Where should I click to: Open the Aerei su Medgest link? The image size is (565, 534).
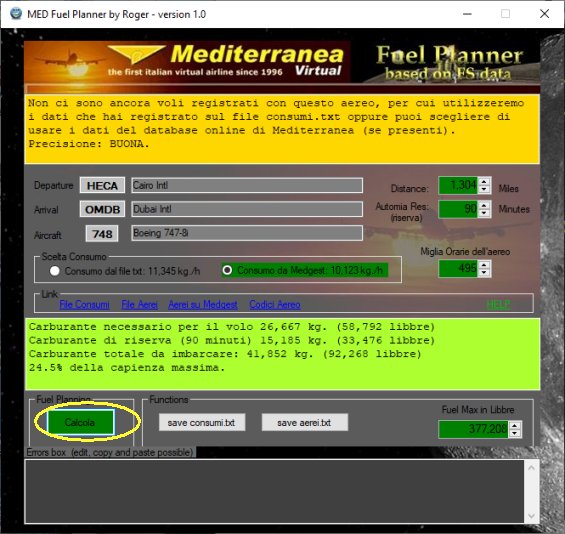point(203,305)
